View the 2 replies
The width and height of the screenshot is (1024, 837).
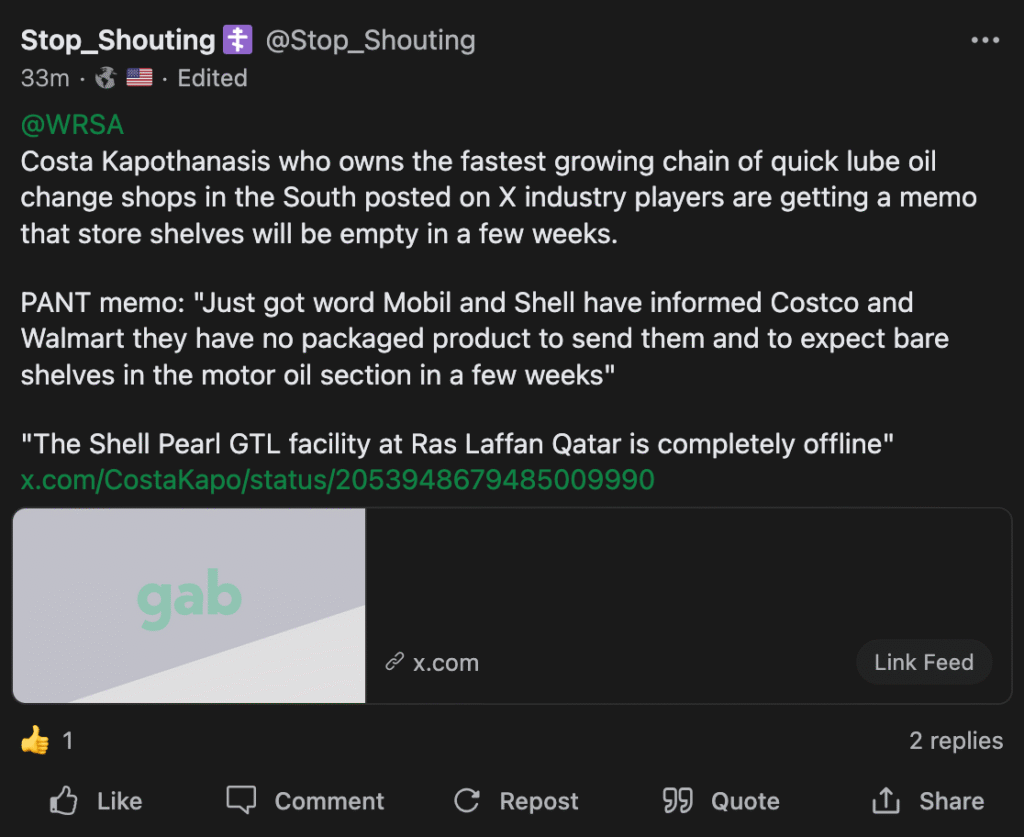click(955, 740)
